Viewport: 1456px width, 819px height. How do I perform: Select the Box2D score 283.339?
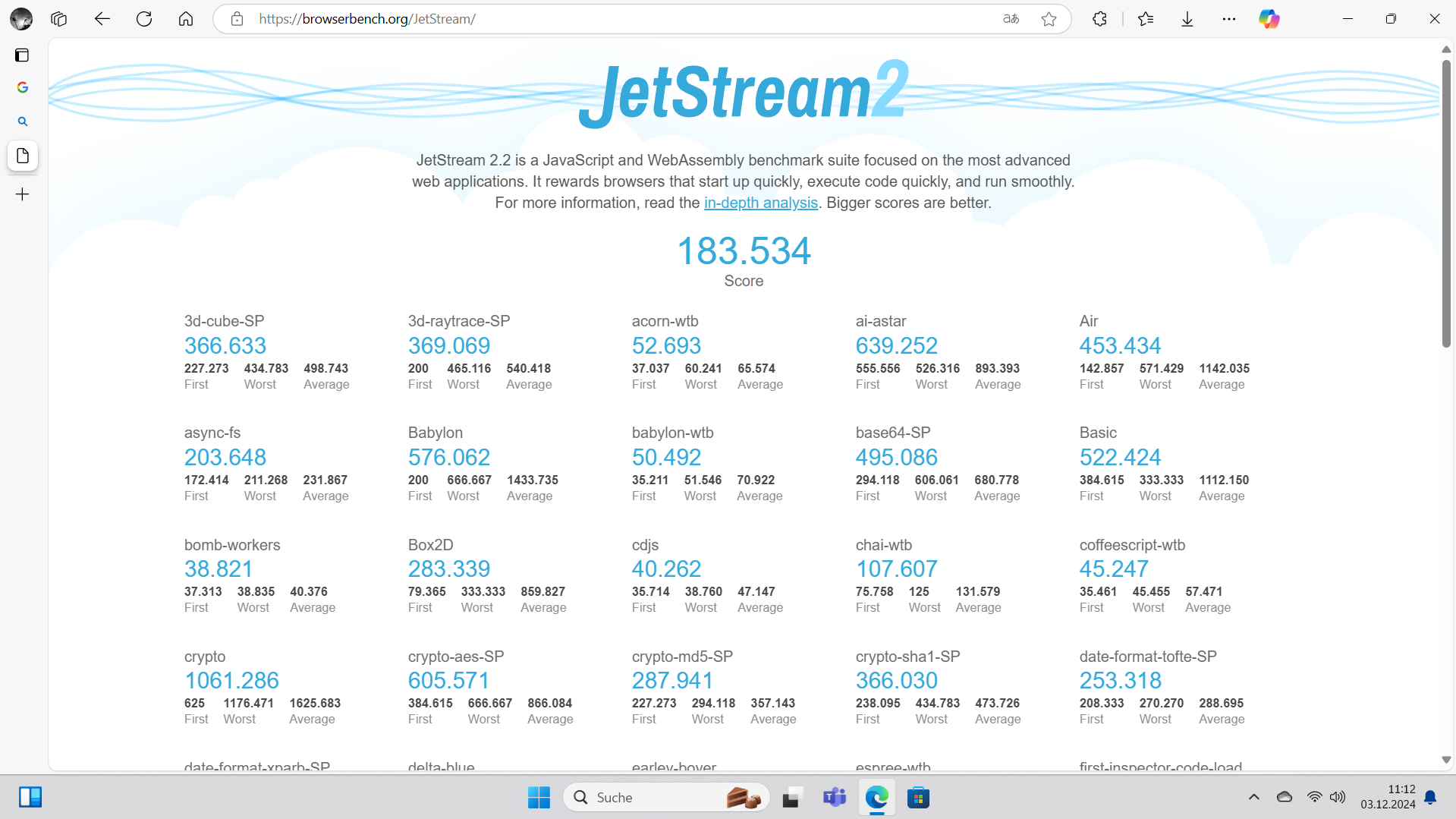[x=449, y=569]
